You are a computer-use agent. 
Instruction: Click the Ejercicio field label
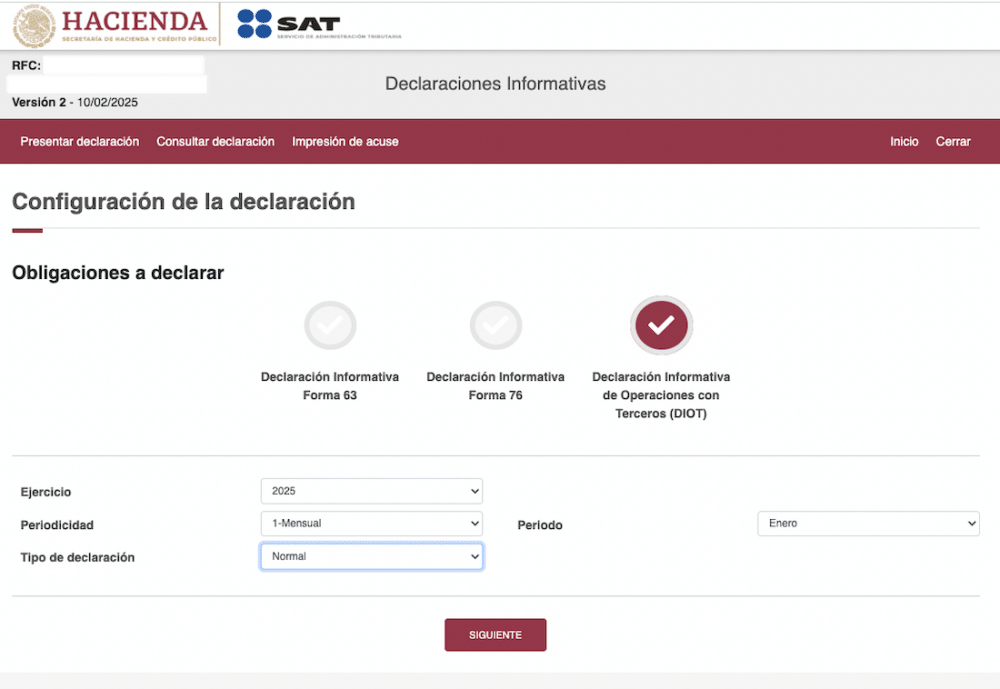pyautogui.click(x=46, y=492)
